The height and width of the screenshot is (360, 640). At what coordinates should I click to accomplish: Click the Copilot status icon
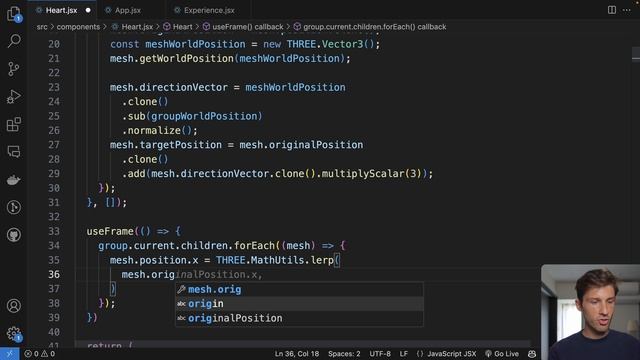tap(532, 354)
